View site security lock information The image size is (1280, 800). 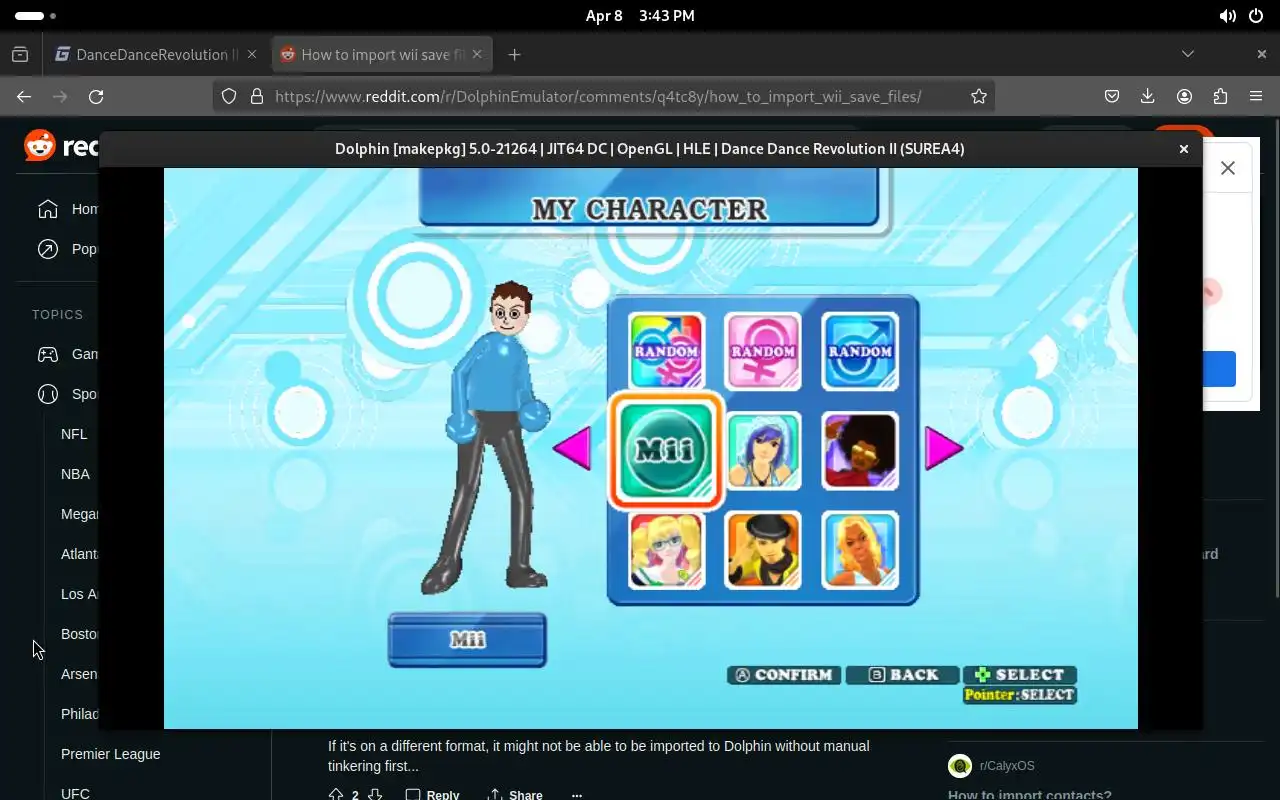coord(256,96)
